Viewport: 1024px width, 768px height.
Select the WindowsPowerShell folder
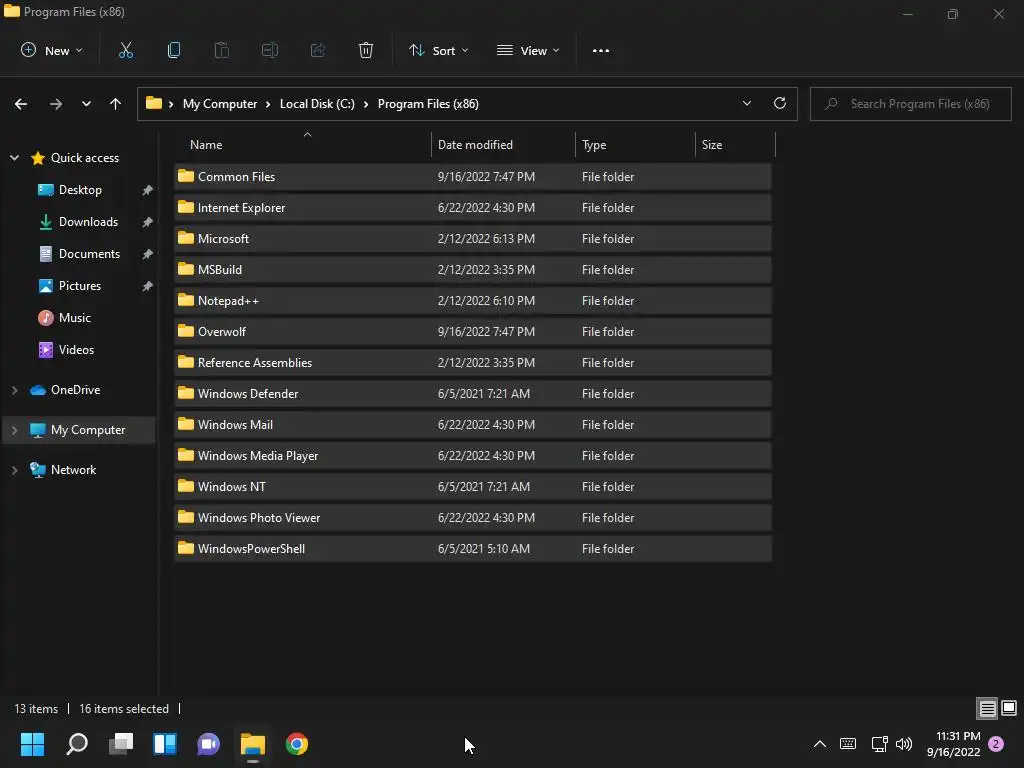tap(473, 549)
